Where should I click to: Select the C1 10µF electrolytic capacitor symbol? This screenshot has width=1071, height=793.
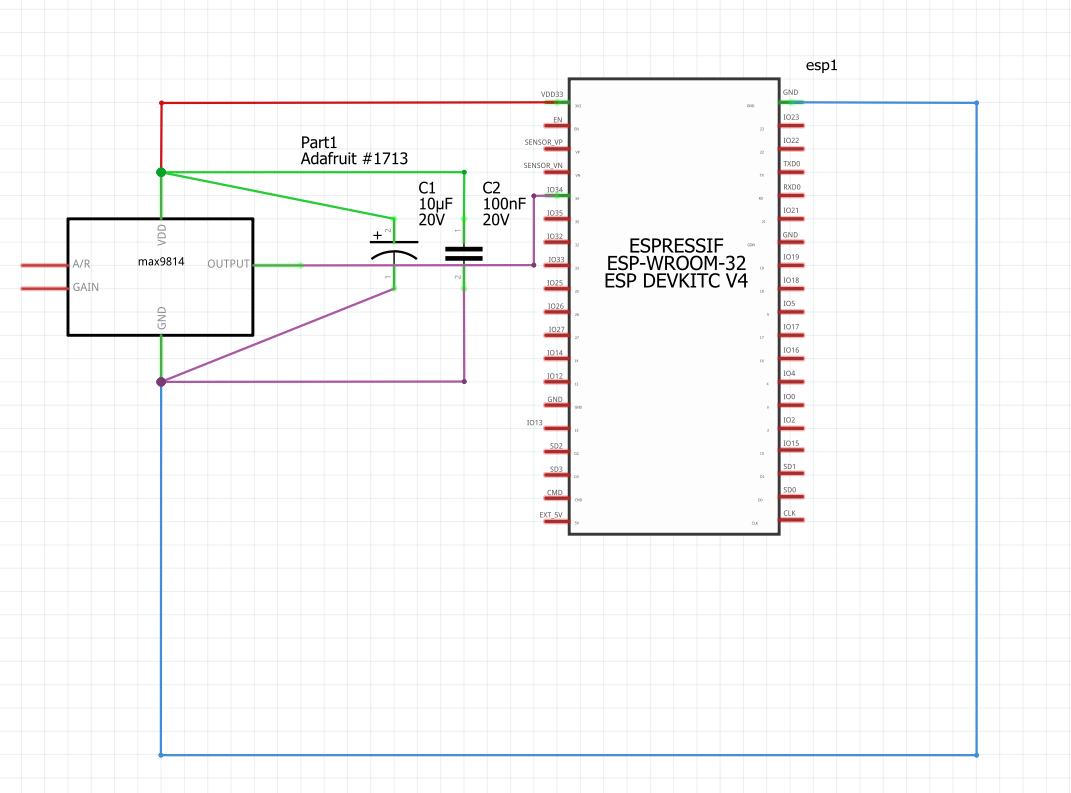click(x=394, y=250)
